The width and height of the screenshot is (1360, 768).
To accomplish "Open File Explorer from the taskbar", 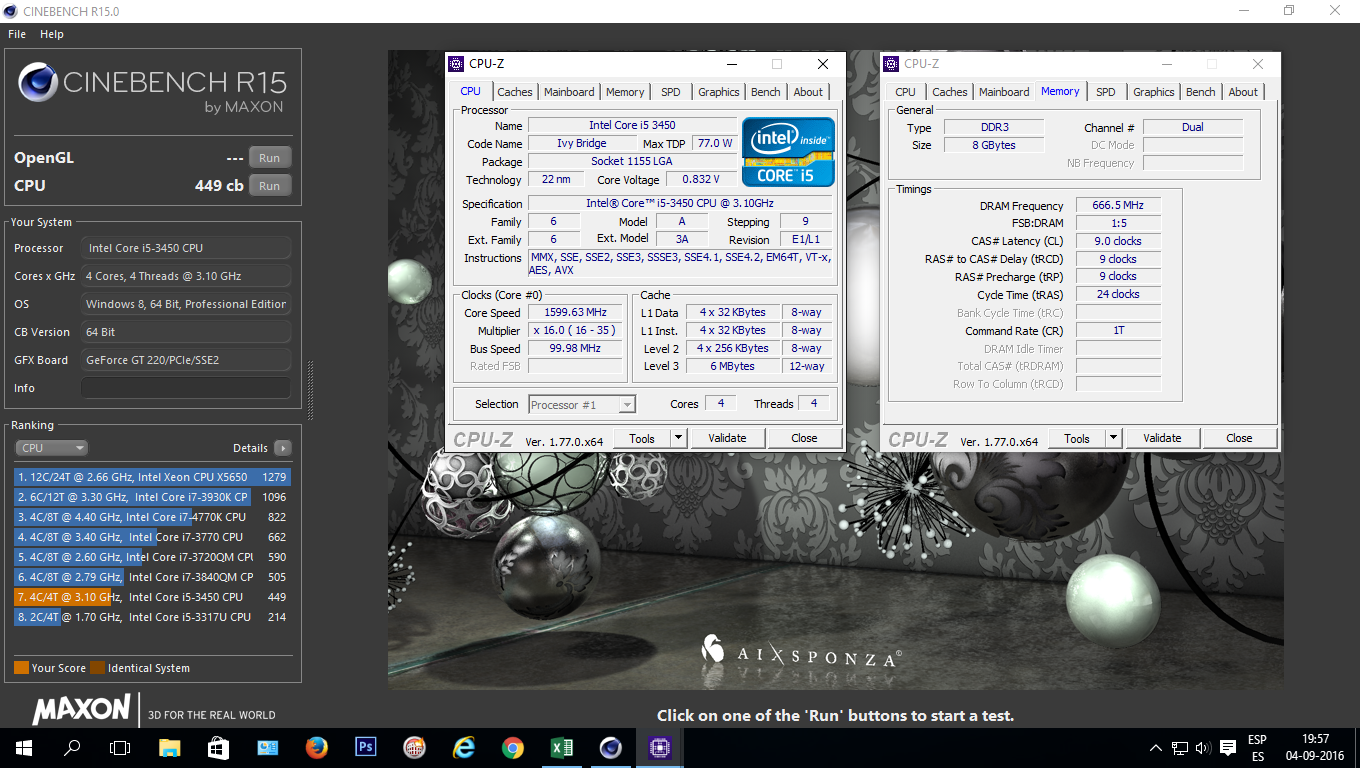I will coord(170,748).
